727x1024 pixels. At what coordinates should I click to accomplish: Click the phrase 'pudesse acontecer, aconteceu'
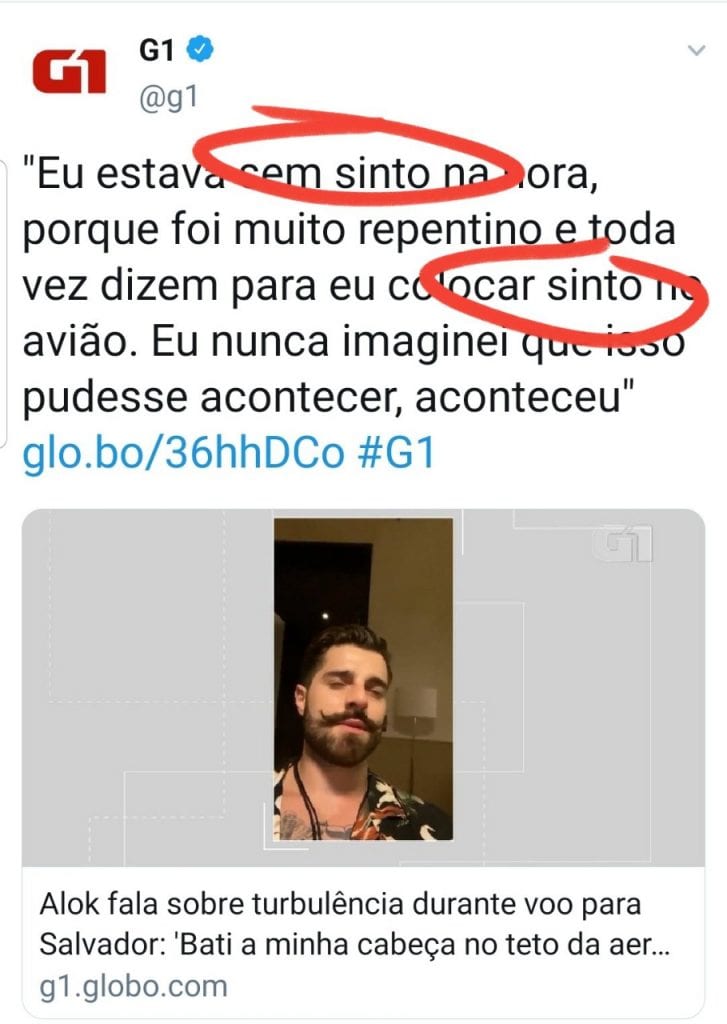tap(329, 397)
